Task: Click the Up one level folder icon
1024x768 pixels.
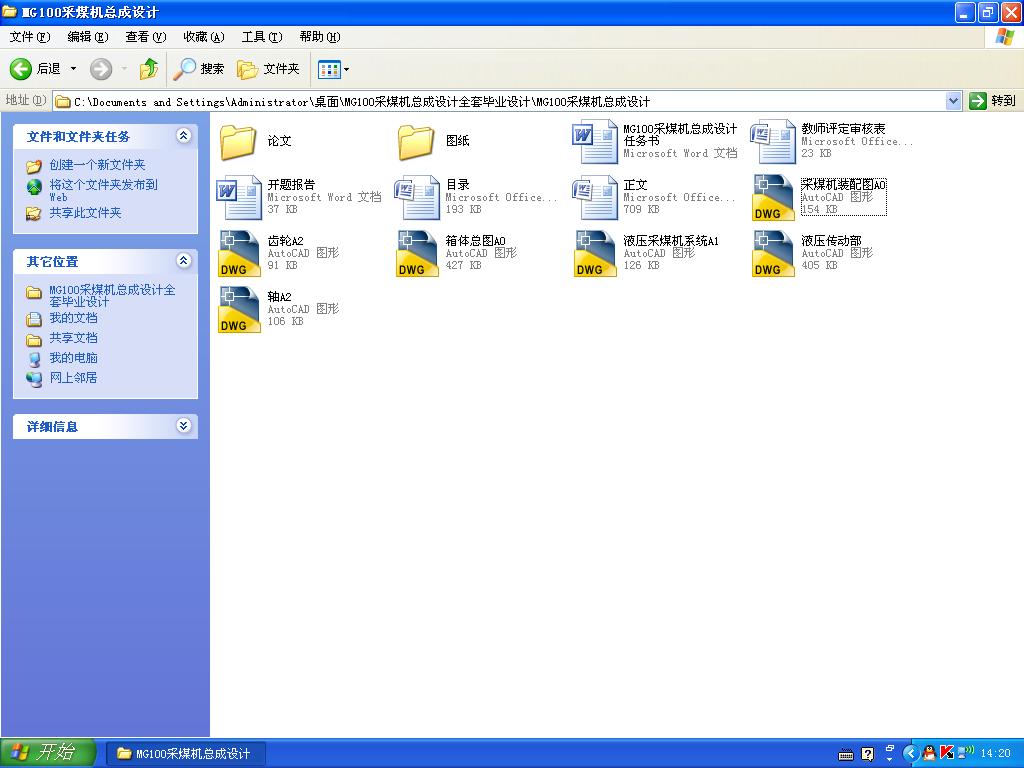Action: [149, 69]
